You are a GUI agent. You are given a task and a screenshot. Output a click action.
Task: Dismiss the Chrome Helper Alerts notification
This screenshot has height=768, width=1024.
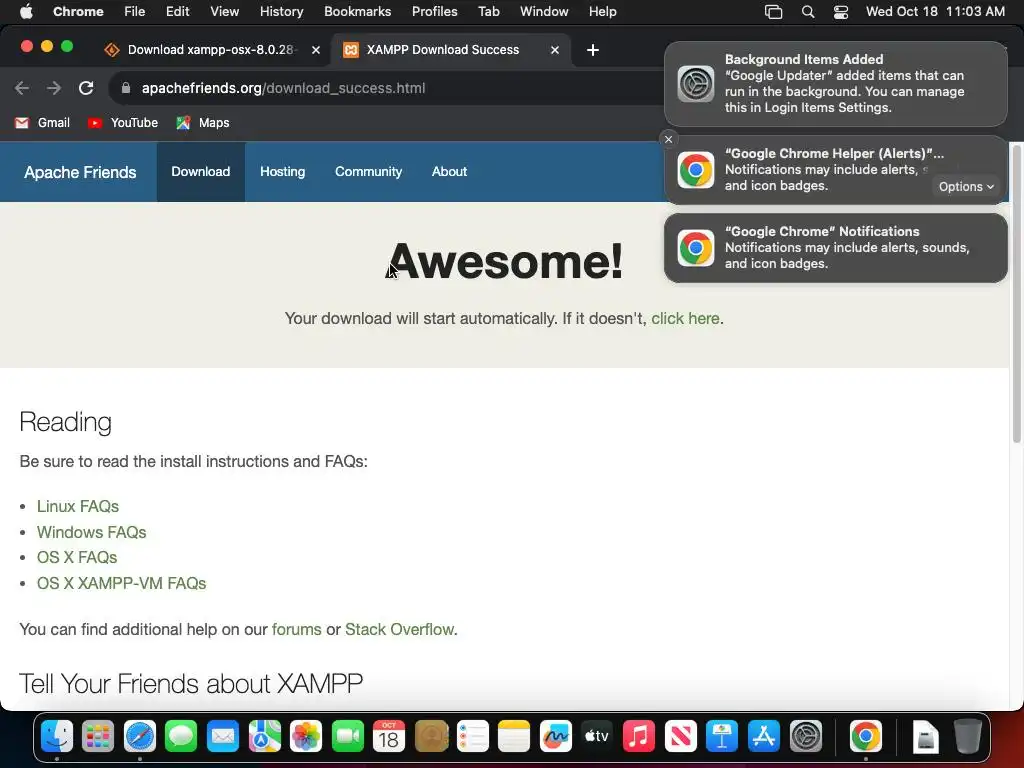point(668,139)
